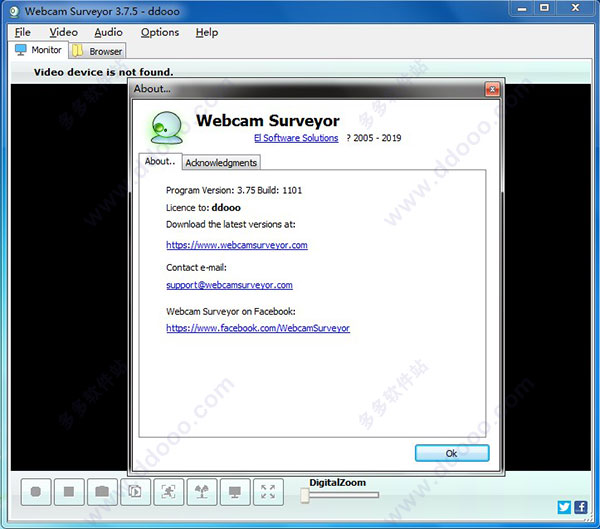Click the stop recording button
Image resolution: width=600 pixels, height=529 pixels.
tap(69, 492)
